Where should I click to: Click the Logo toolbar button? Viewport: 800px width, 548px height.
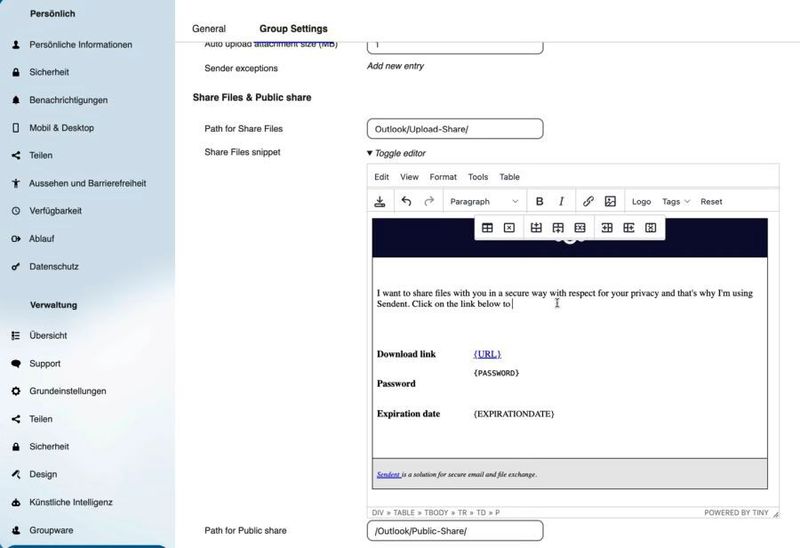(641, 202)
